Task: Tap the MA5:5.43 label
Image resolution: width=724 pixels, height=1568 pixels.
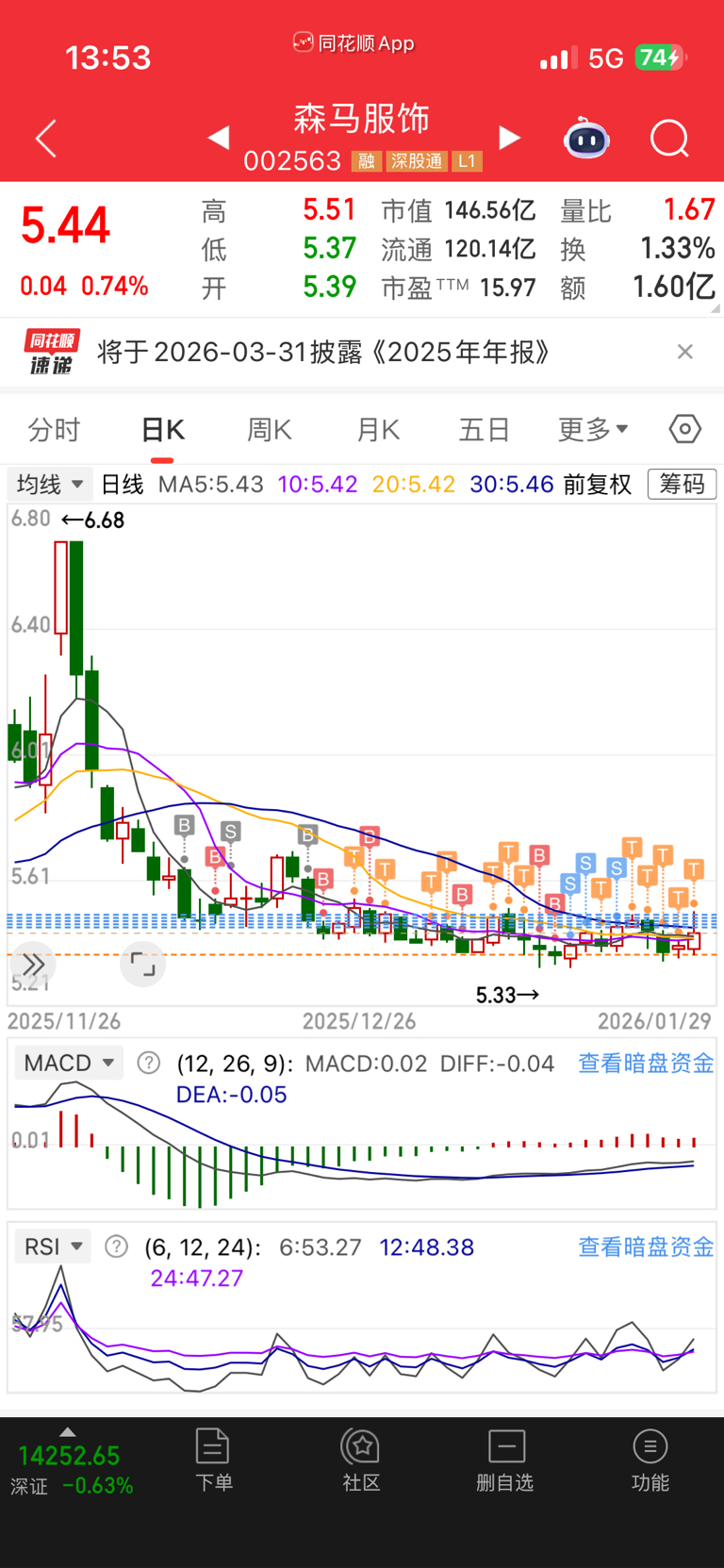Action: [210, 485]
